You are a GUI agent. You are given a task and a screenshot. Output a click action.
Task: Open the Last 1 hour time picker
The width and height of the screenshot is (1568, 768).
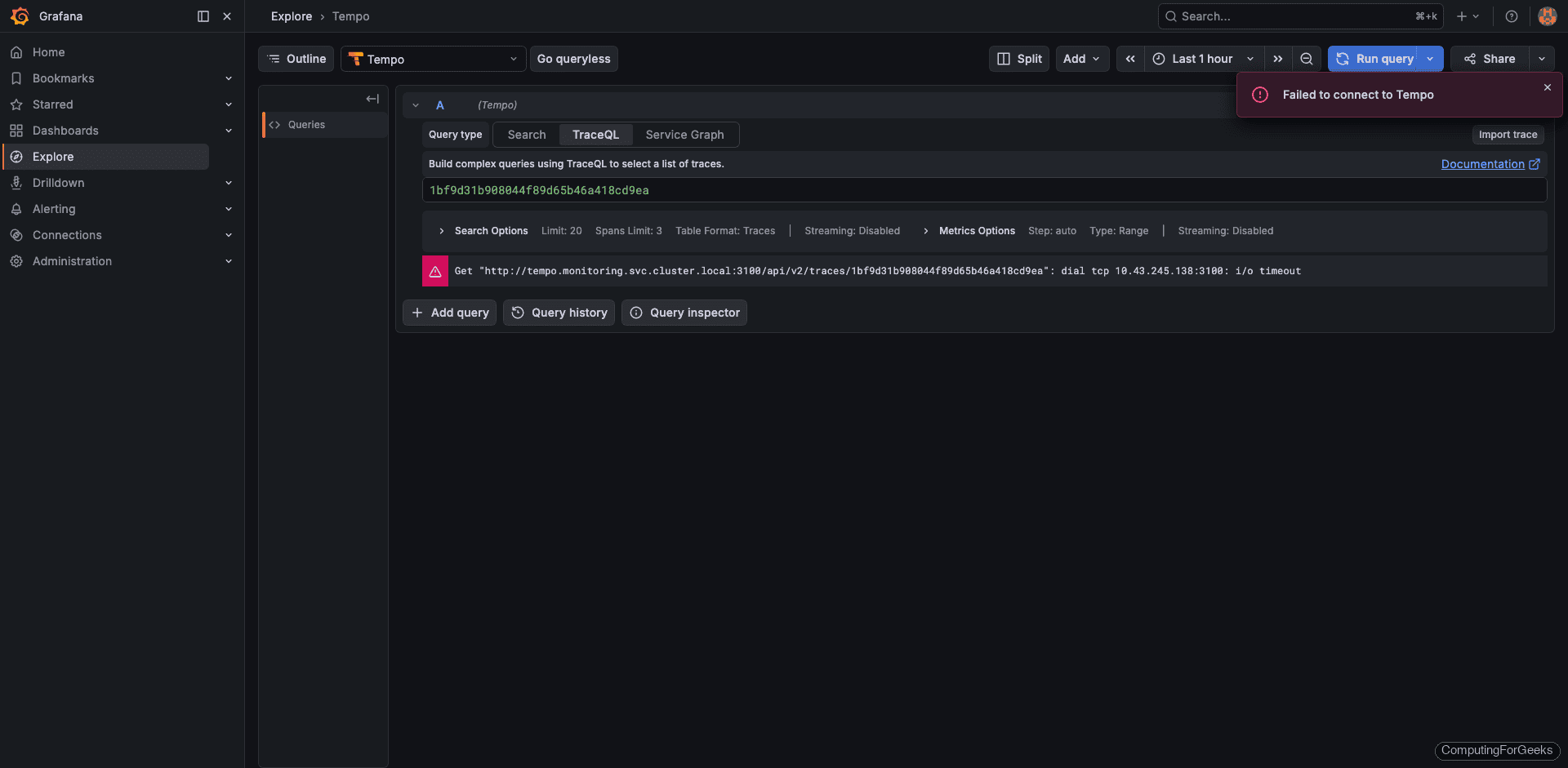click(1202, 59)
